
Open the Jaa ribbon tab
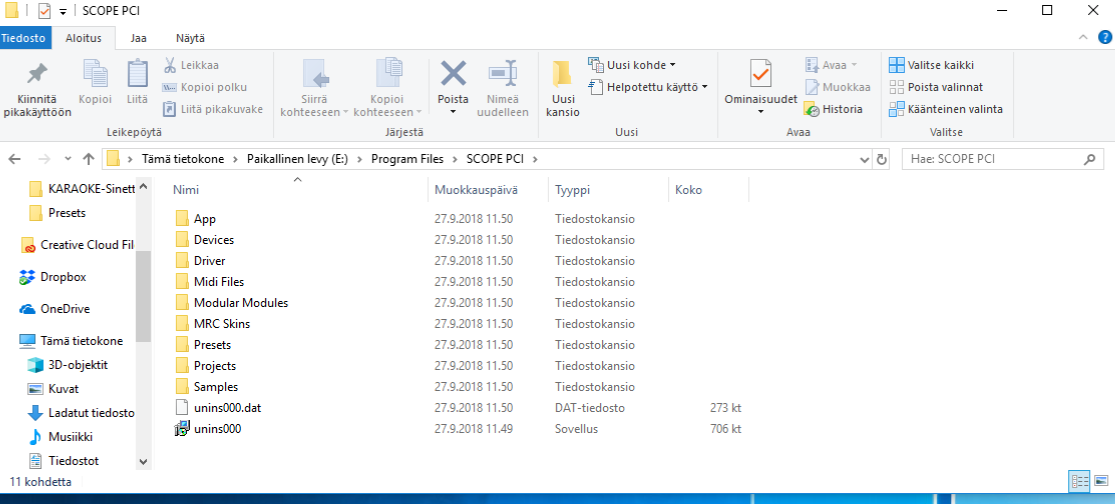point(138,38)
